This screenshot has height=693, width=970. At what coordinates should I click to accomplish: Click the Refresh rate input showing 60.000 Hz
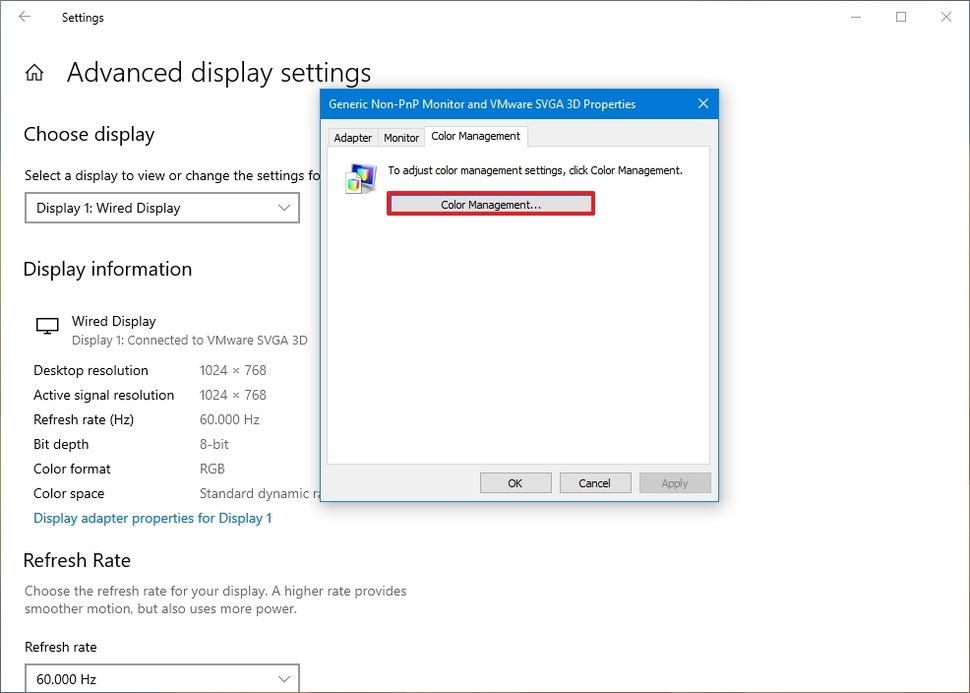coord(162,678)
